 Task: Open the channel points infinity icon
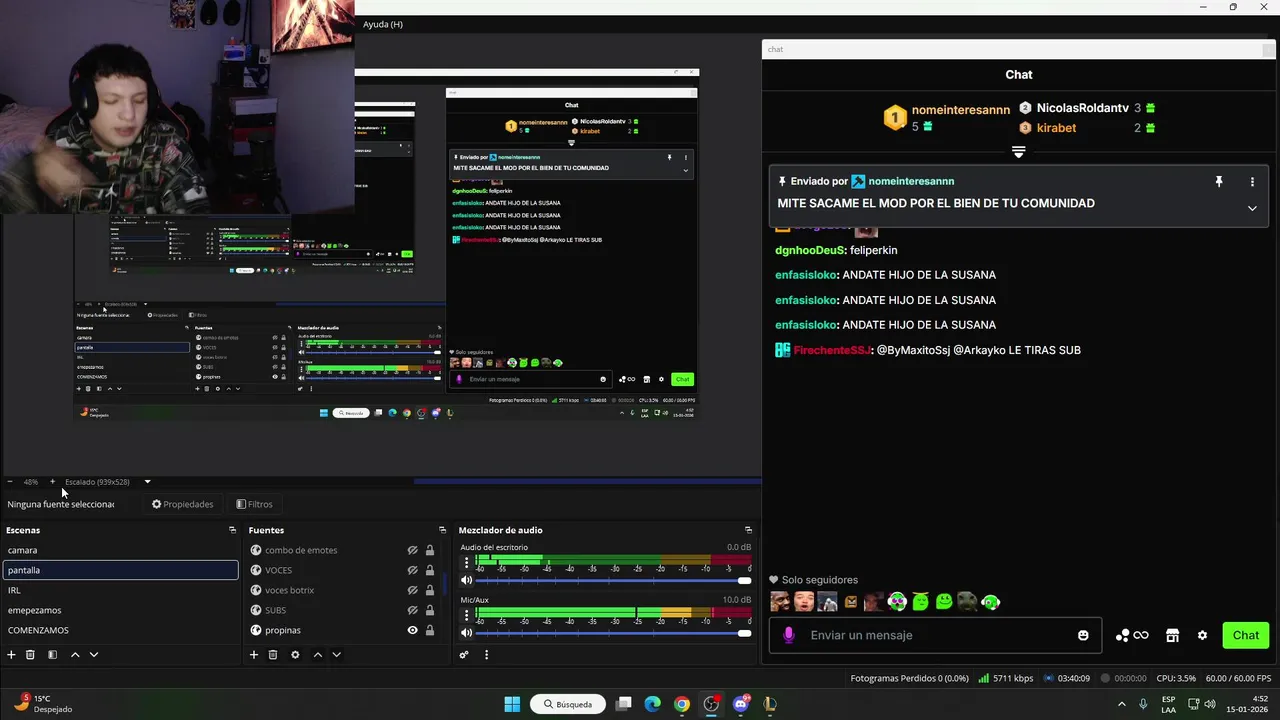tap(1141, 635)
